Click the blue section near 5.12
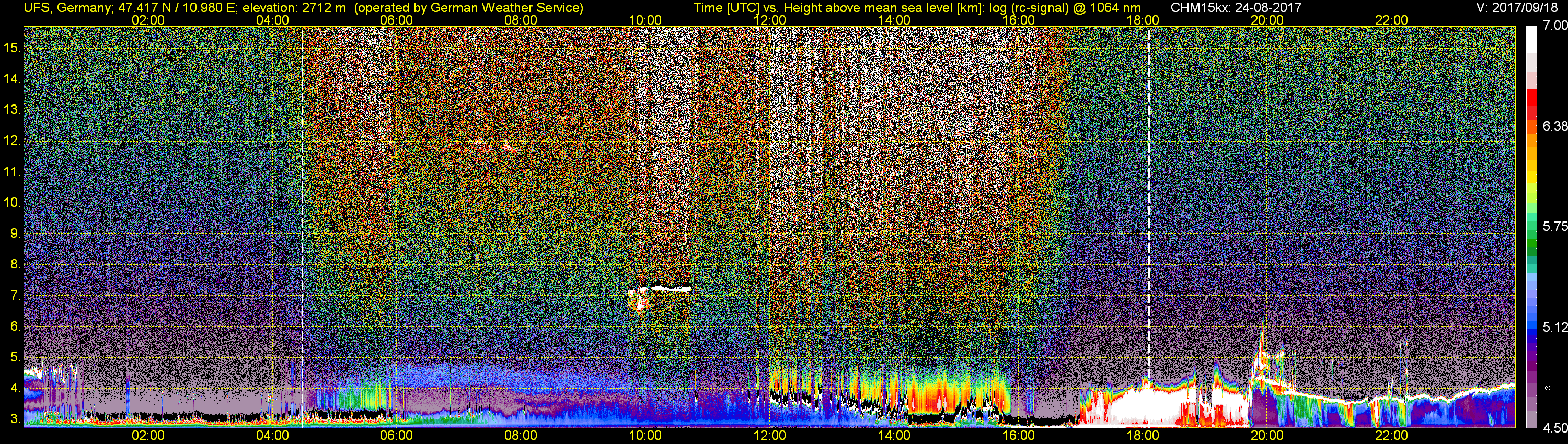Viewport: 1568px width, 444px height. tap(1531, 329)
